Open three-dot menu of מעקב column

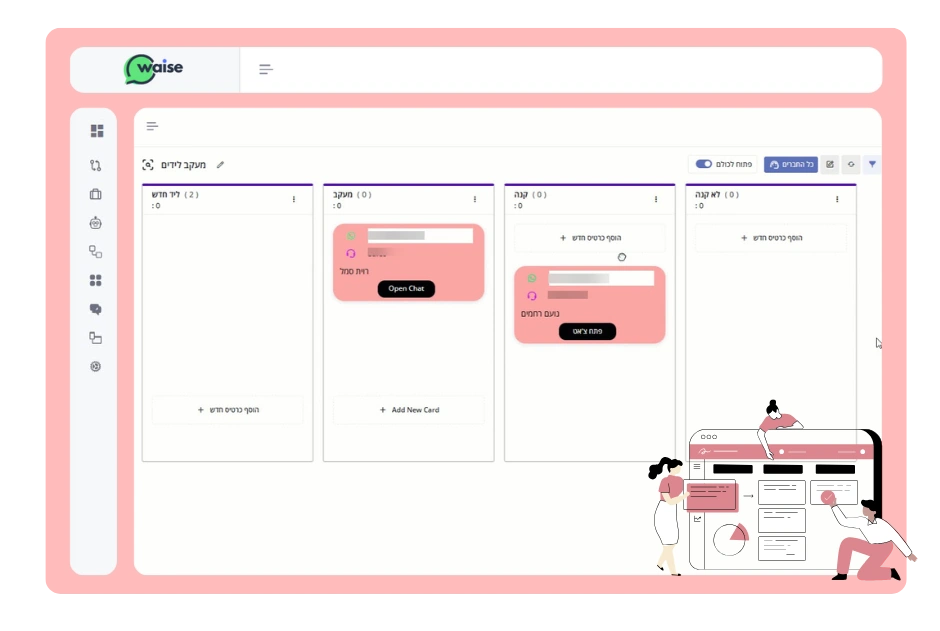click(x=474, y=199)
